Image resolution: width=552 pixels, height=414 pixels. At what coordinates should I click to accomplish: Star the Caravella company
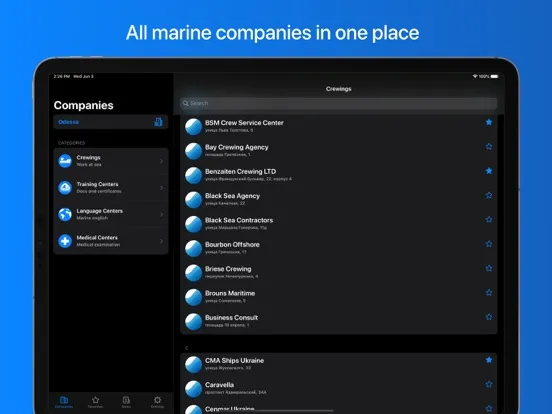489,384
